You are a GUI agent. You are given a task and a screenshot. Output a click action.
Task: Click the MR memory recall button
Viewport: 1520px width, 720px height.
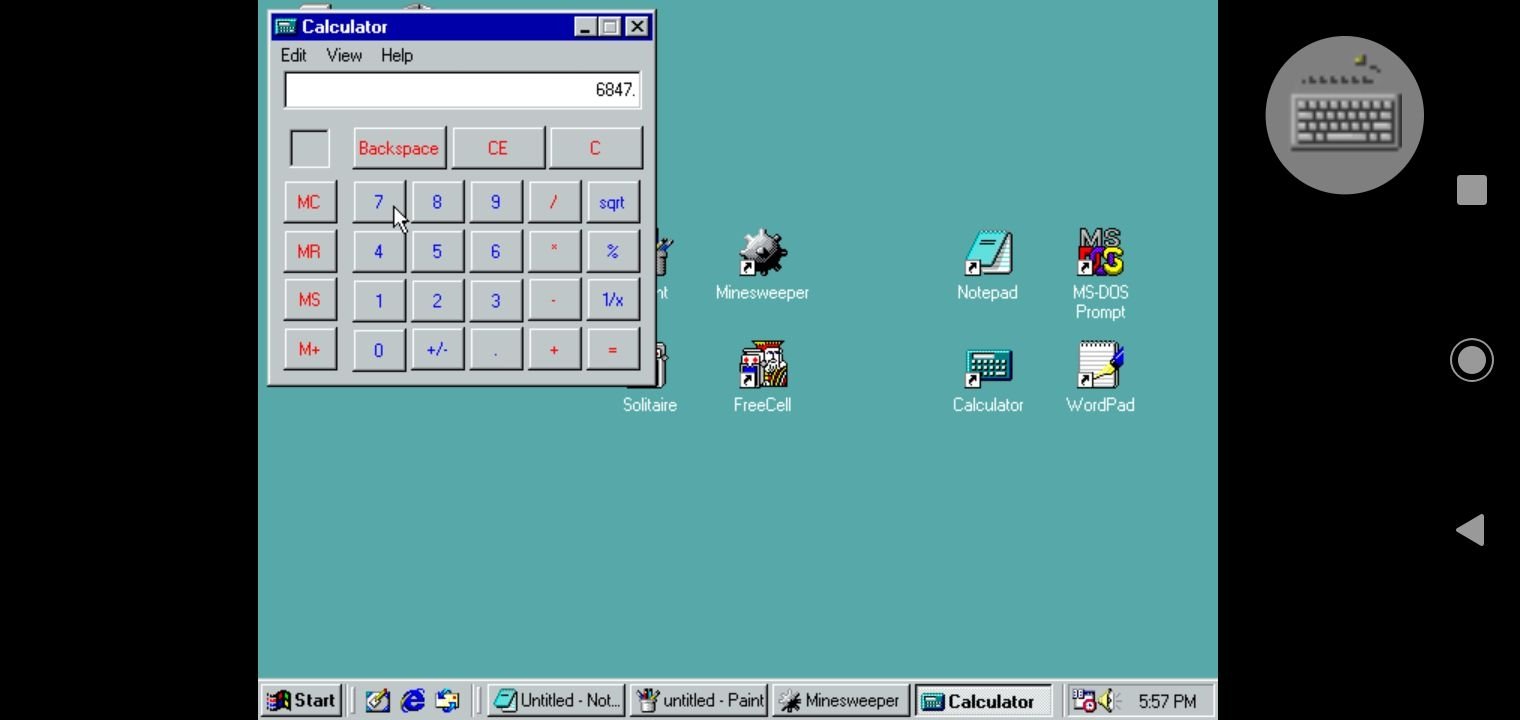click(309, 251)
